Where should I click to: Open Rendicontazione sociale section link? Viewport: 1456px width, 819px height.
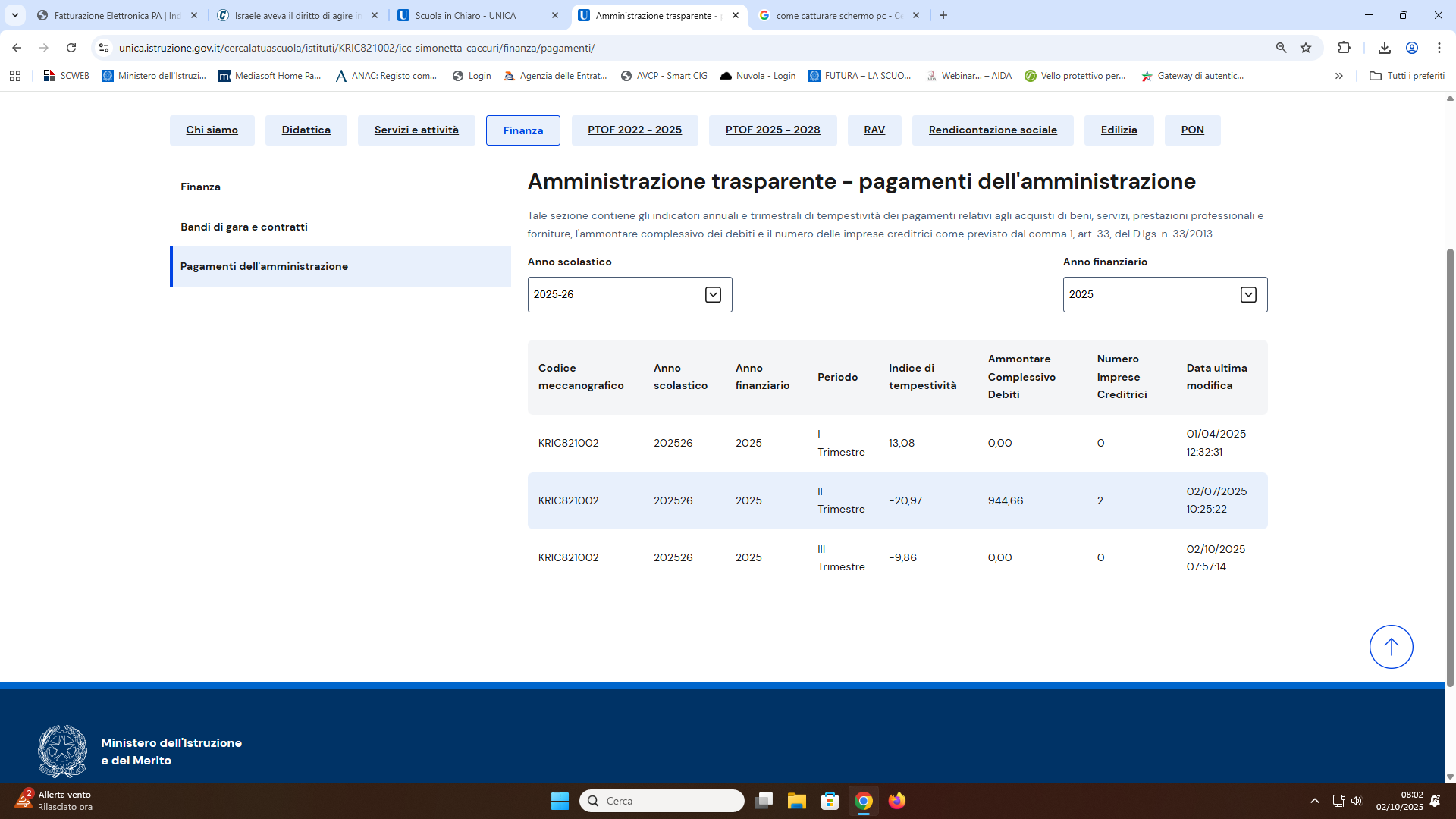coord(992,130)
